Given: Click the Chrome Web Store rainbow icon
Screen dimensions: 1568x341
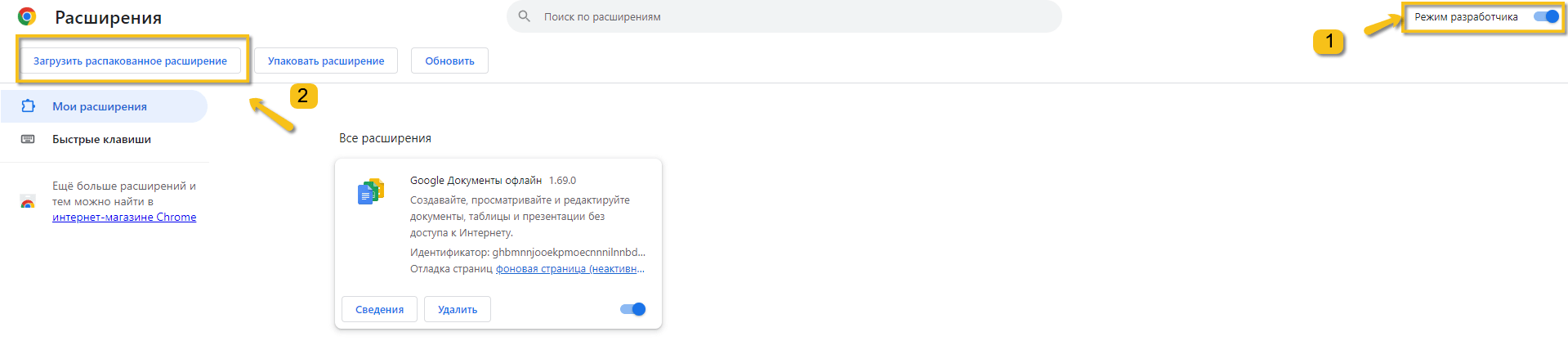Looking at the screenshot, I should [28, 202].
